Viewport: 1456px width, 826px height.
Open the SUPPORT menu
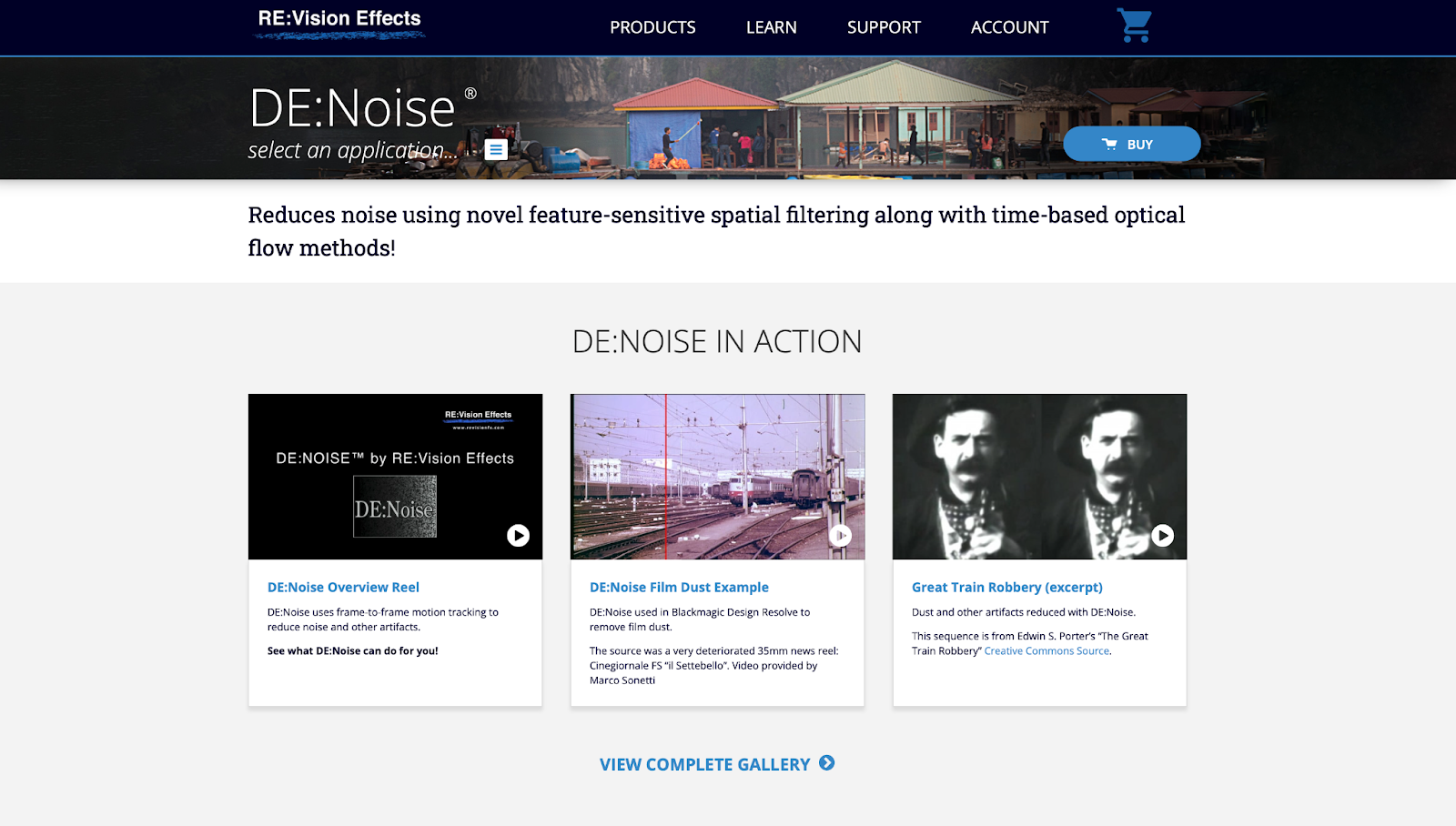point(884,27)
